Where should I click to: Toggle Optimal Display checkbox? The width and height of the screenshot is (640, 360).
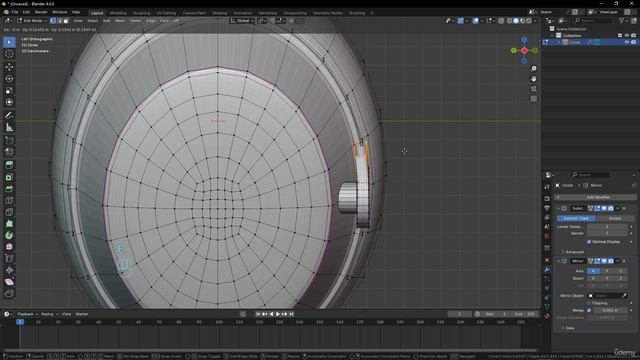[589, 242]
